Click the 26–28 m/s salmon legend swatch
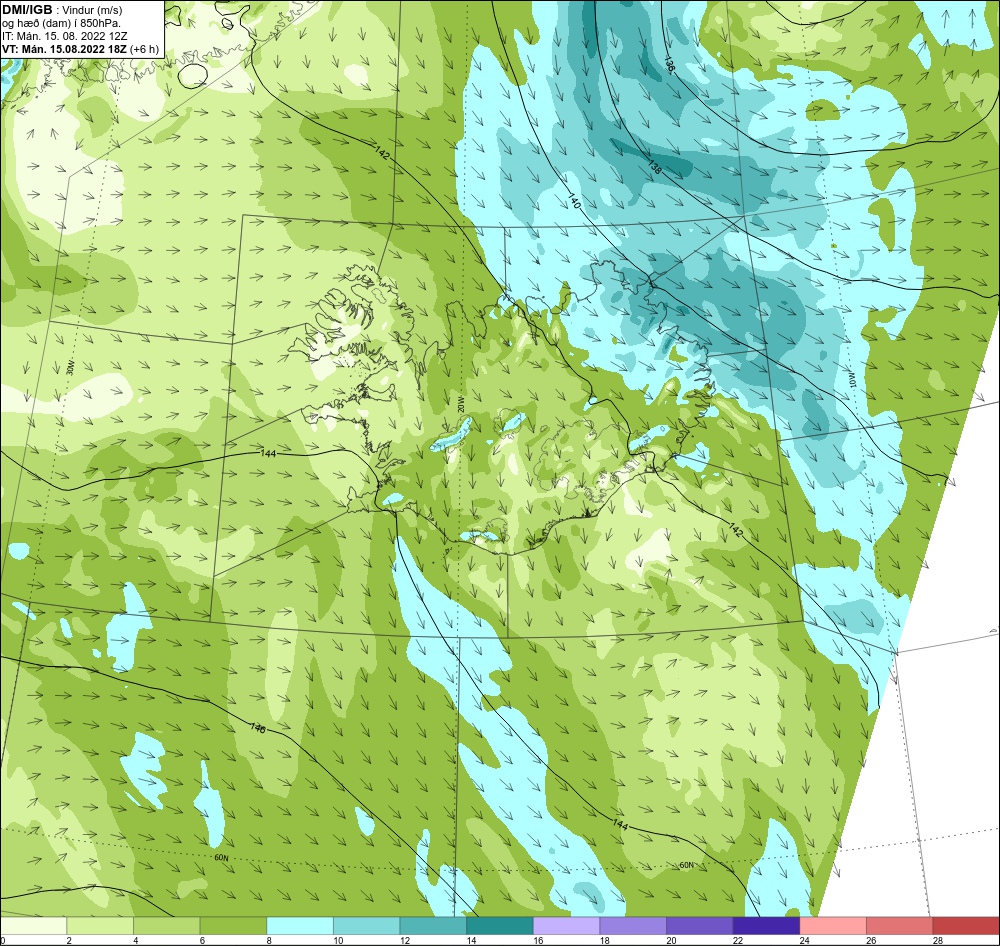 (x=899, y=926)
